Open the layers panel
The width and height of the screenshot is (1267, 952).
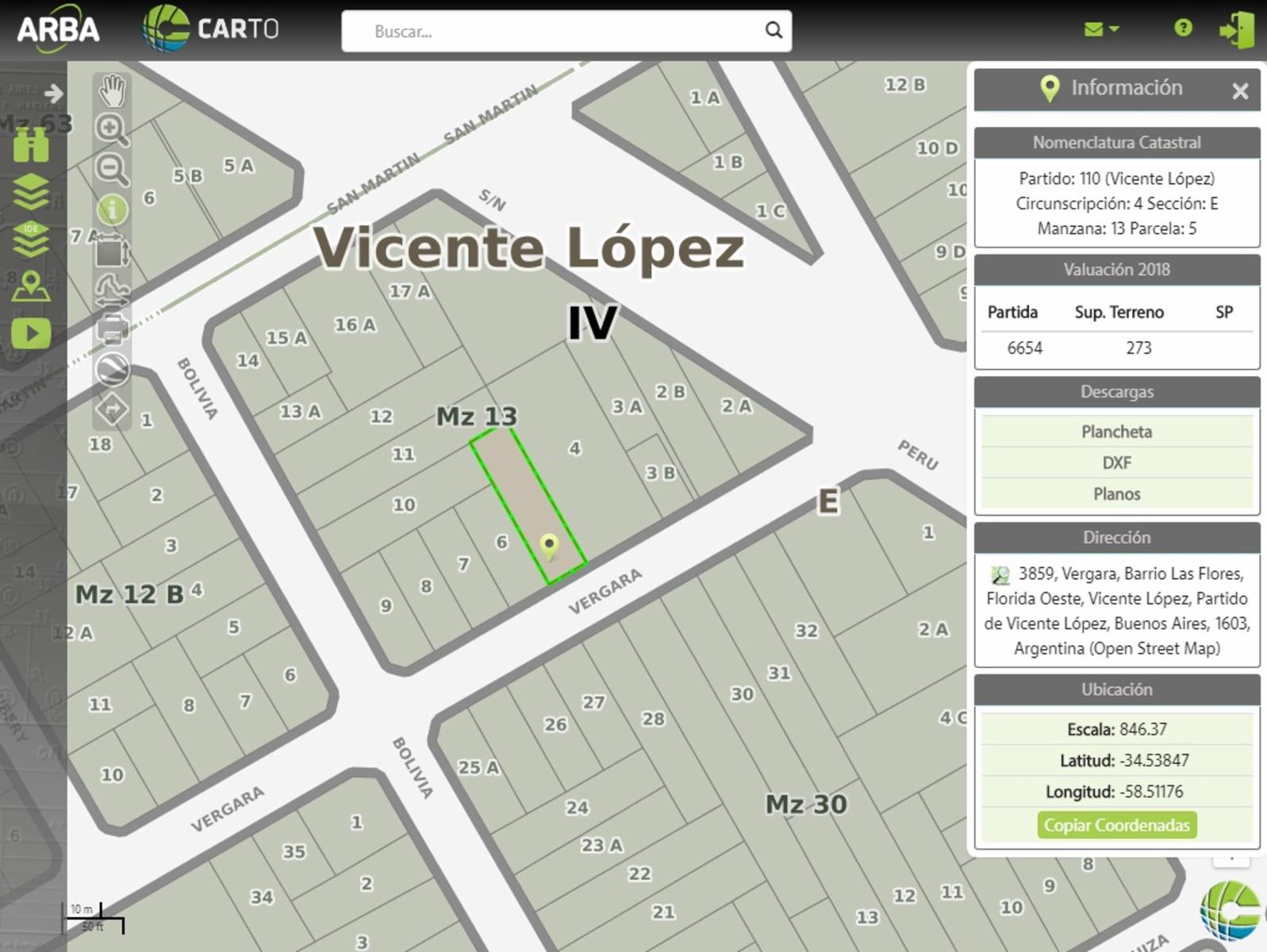coord(31,192)
